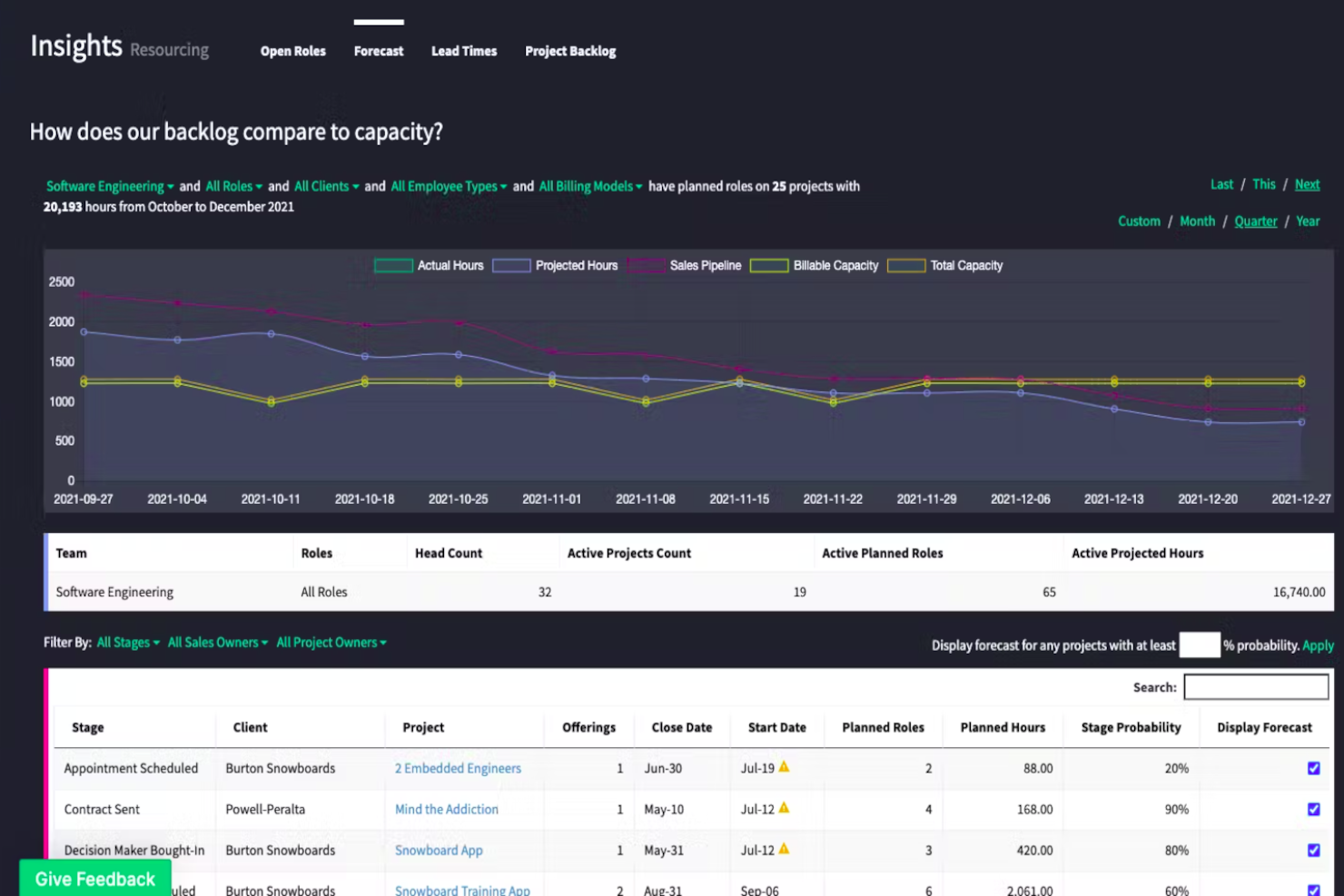Click 16,740.00 Active Projected Hours value

(1299, 592)
